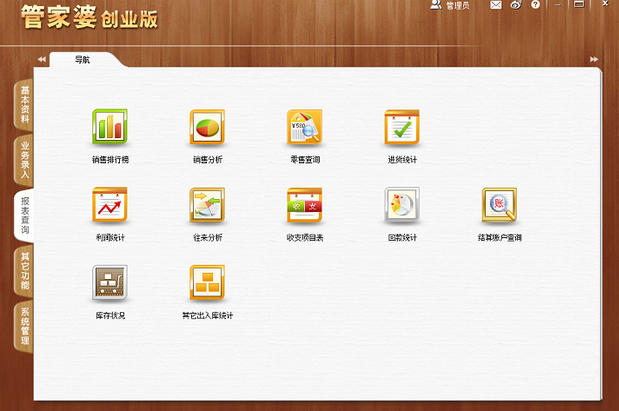Click the 销售排行榜 label text
Image resolution: width=619 pixels, height=411 pixels.
coord(110,160)
